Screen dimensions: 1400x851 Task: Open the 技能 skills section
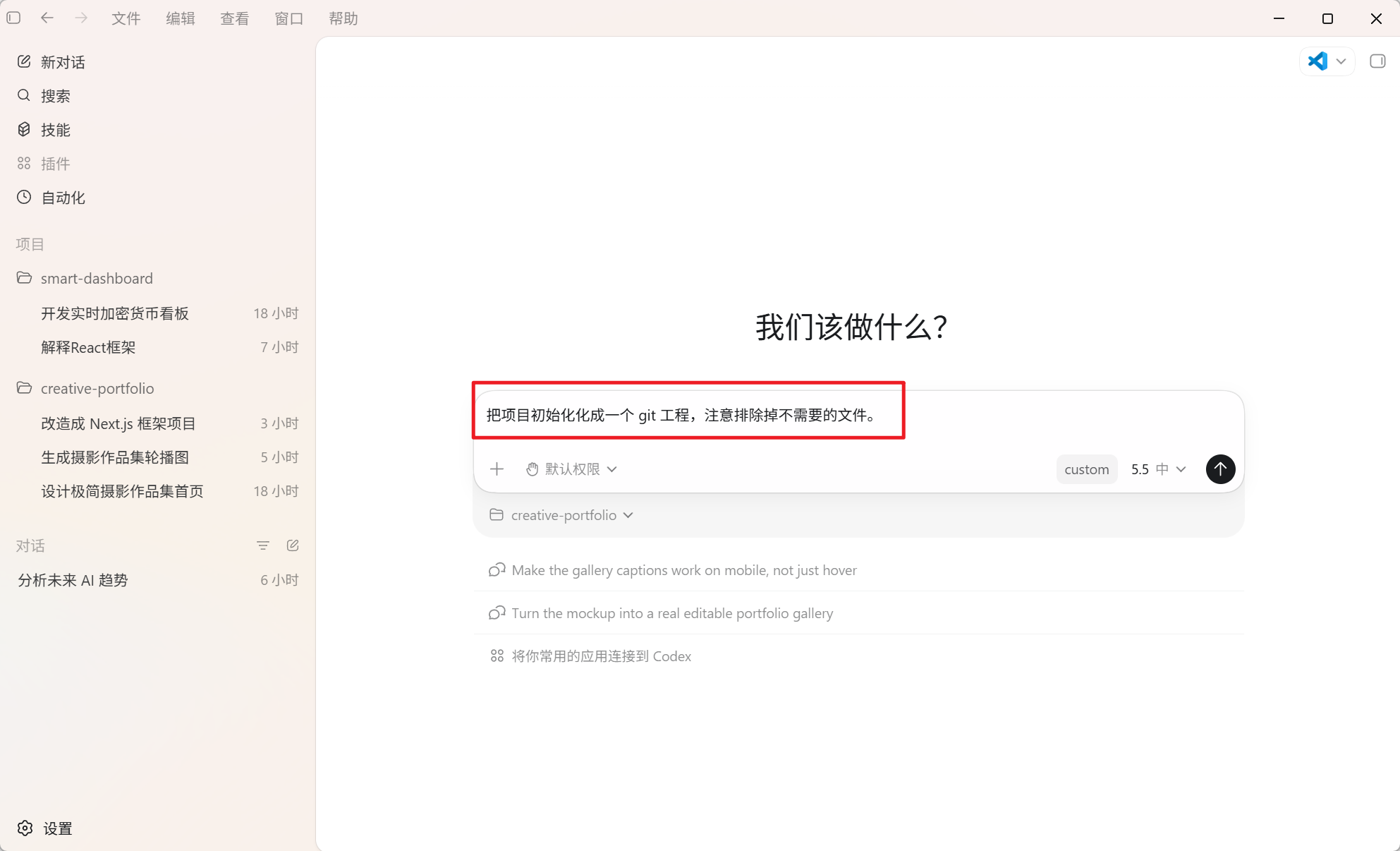[x=158, y=130]
